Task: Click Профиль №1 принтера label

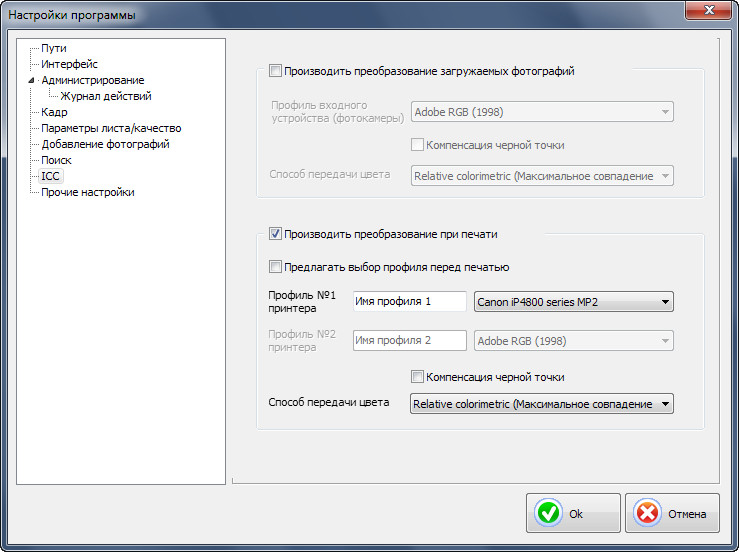Action: coord(302,302)
